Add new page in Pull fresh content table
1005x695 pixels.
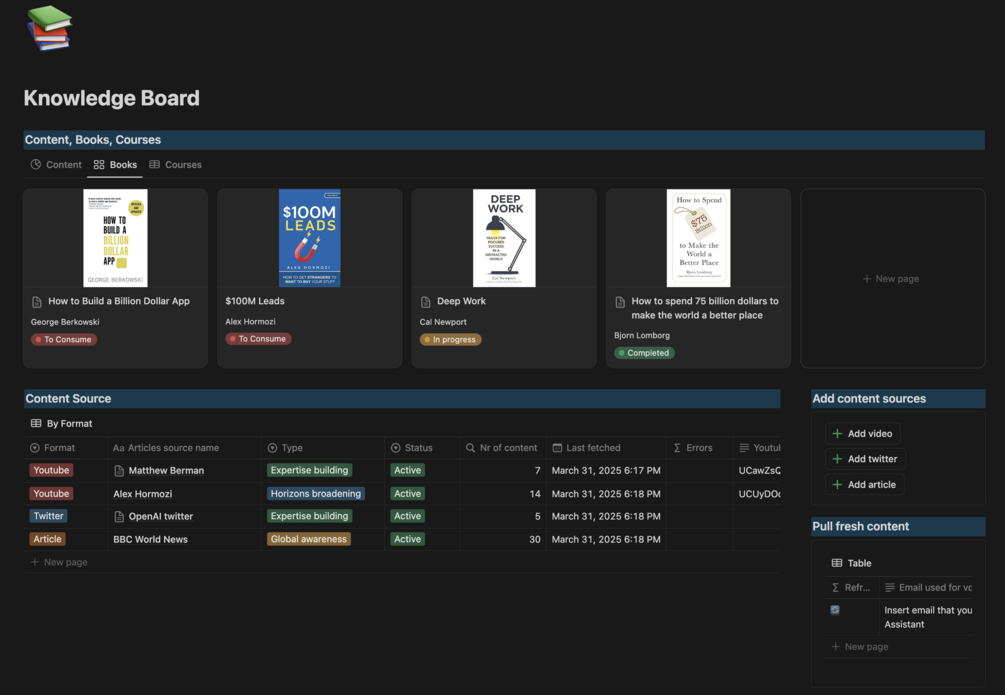click(860, 647)
